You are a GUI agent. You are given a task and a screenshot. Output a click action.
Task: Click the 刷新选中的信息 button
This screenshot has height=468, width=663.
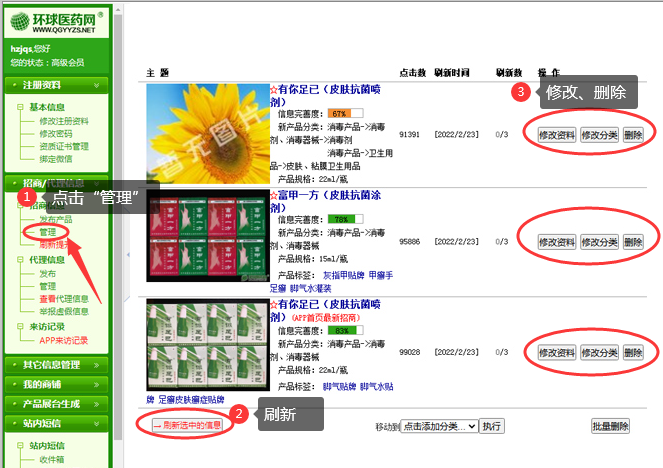point(186,424)
